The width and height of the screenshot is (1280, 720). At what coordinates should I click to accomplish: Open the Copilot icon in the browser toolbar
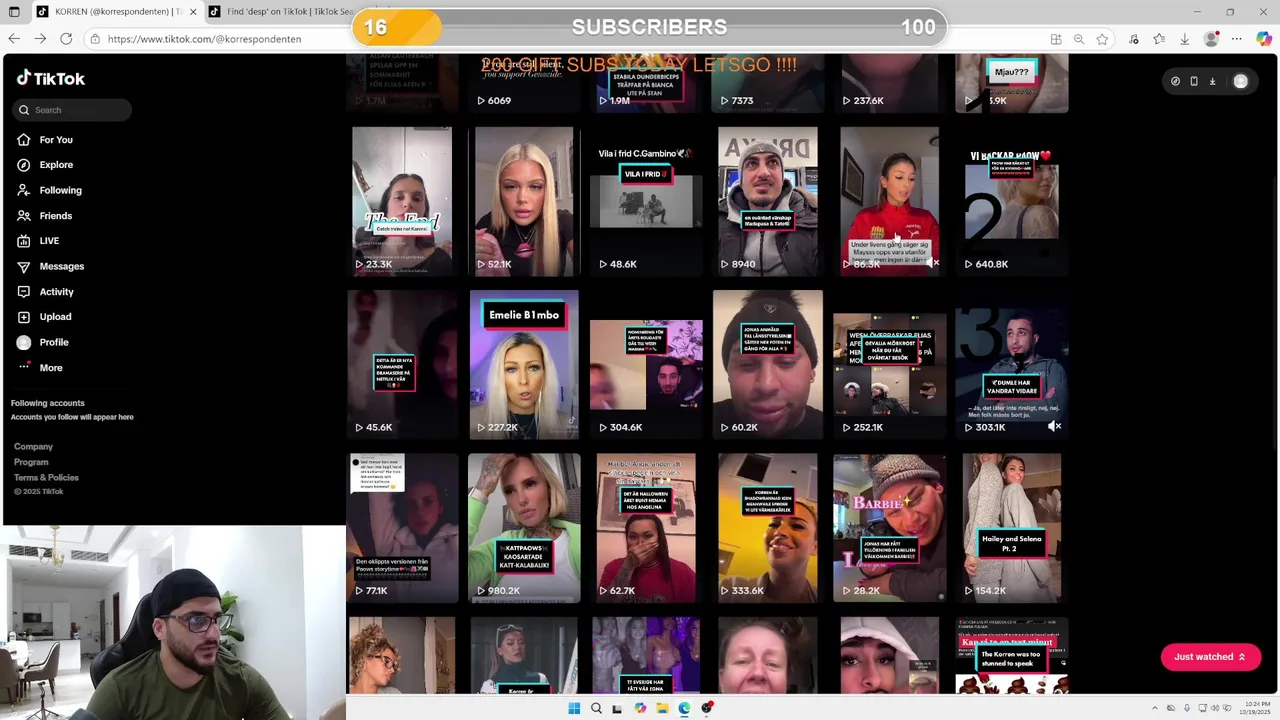tap(1264, 39)
